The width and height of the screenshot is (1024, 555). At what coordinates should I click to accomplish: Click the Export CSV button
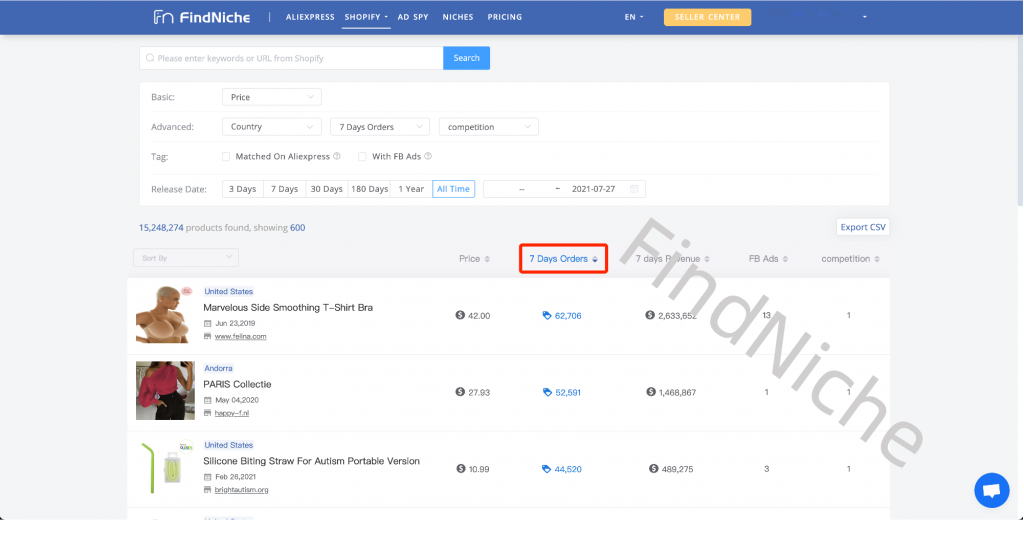point(863,227)
